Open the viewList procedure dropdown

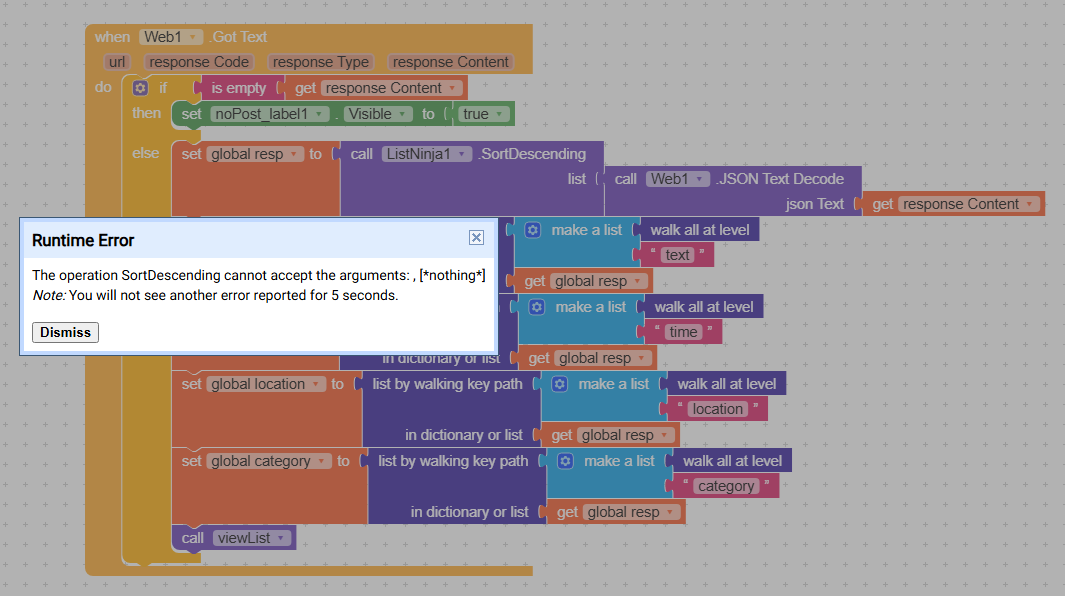coord(281,538)
